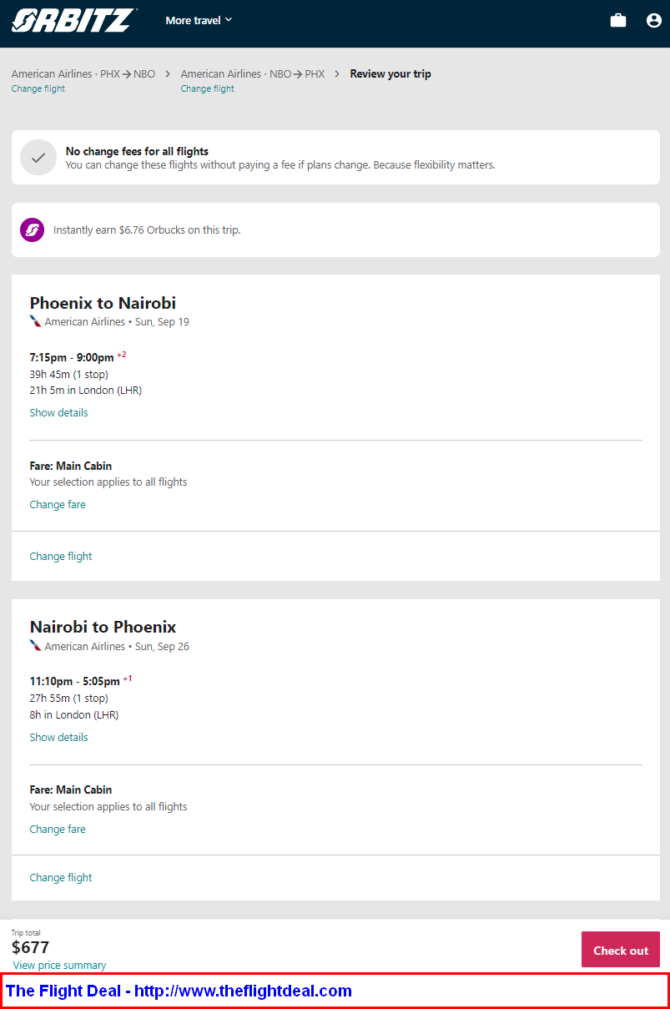The image size is (670, 1009).
Task: Select the PHX to NBO breadcrumb step
Action: [83, 74]
